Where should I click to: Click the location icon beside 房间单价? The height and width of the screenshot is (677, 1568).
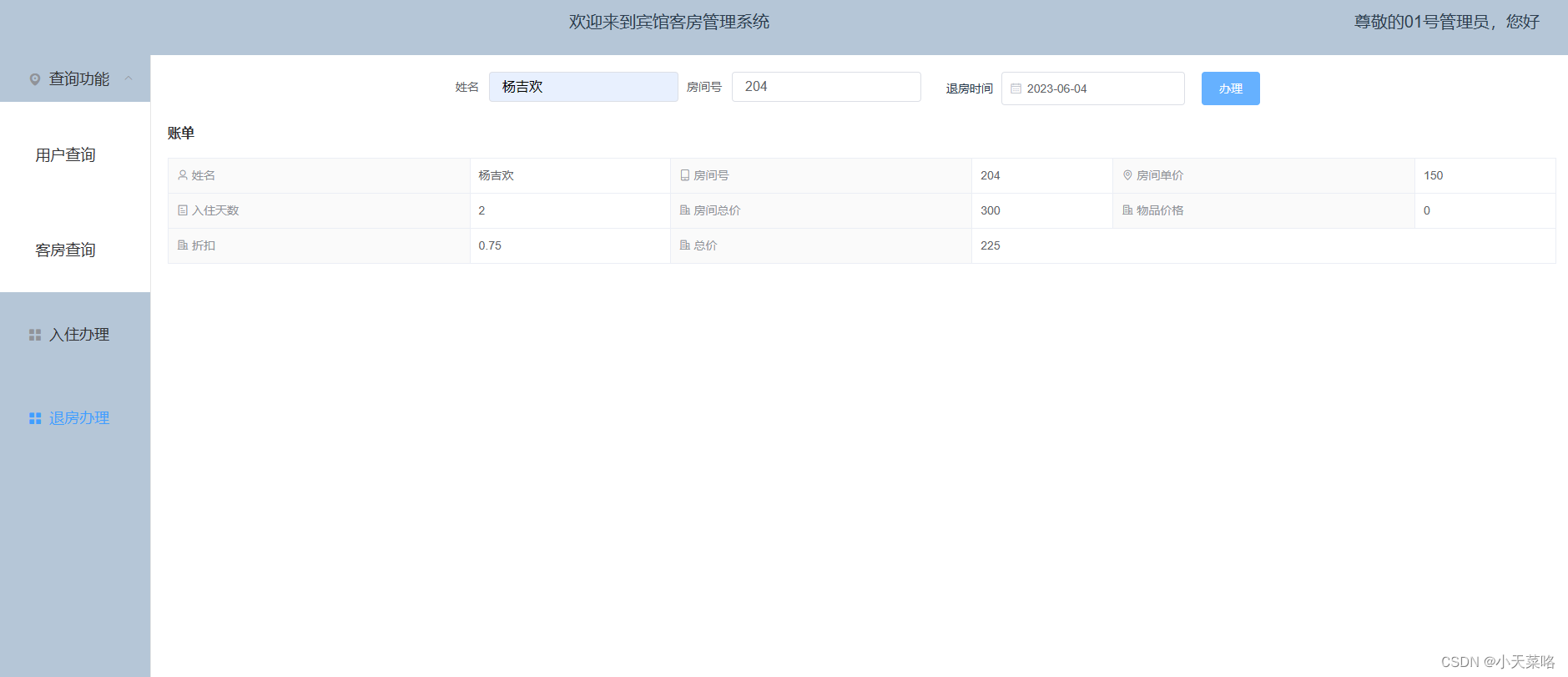(1127, 175)
